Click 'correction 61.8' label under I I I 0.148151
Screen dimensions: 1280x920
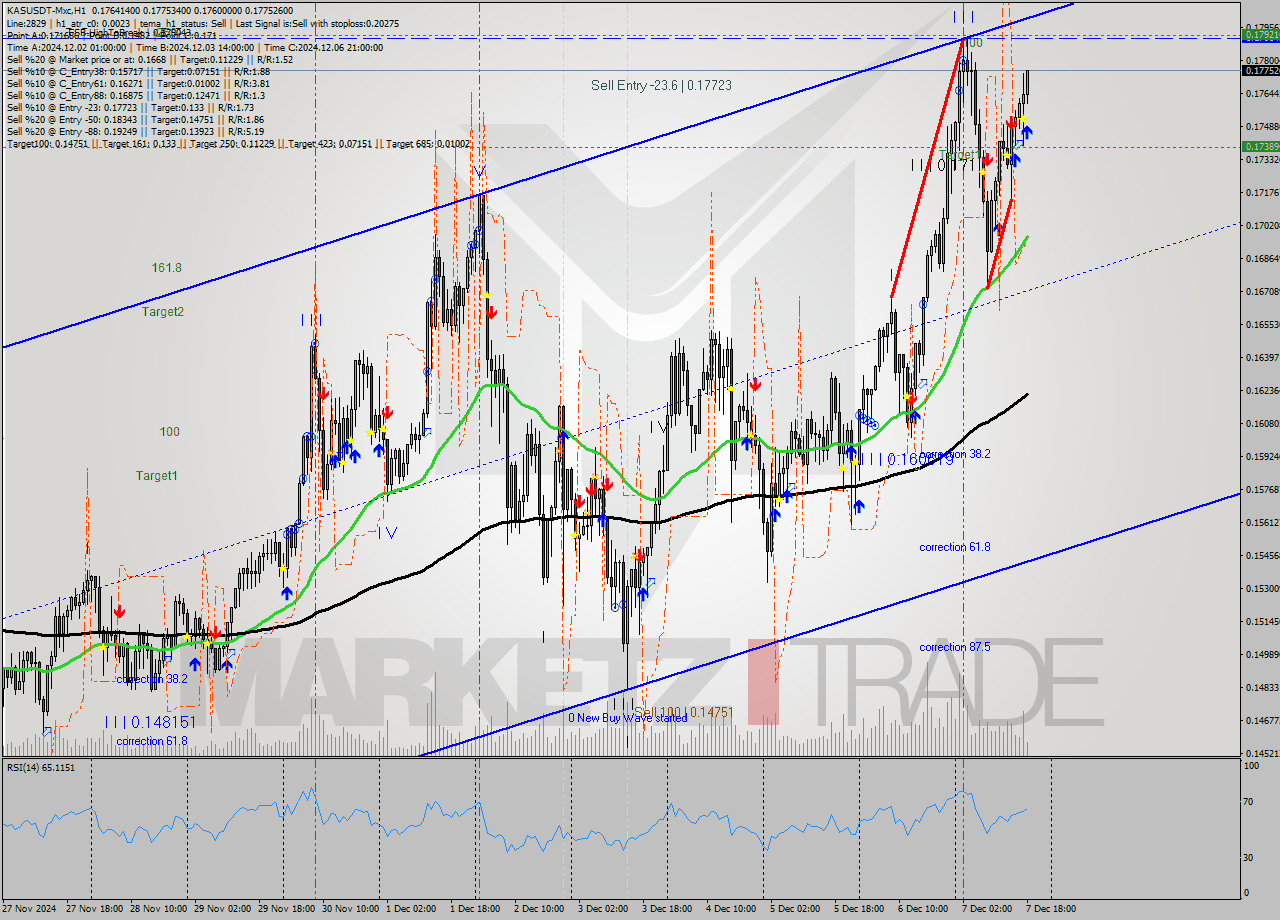pos(153,741)
